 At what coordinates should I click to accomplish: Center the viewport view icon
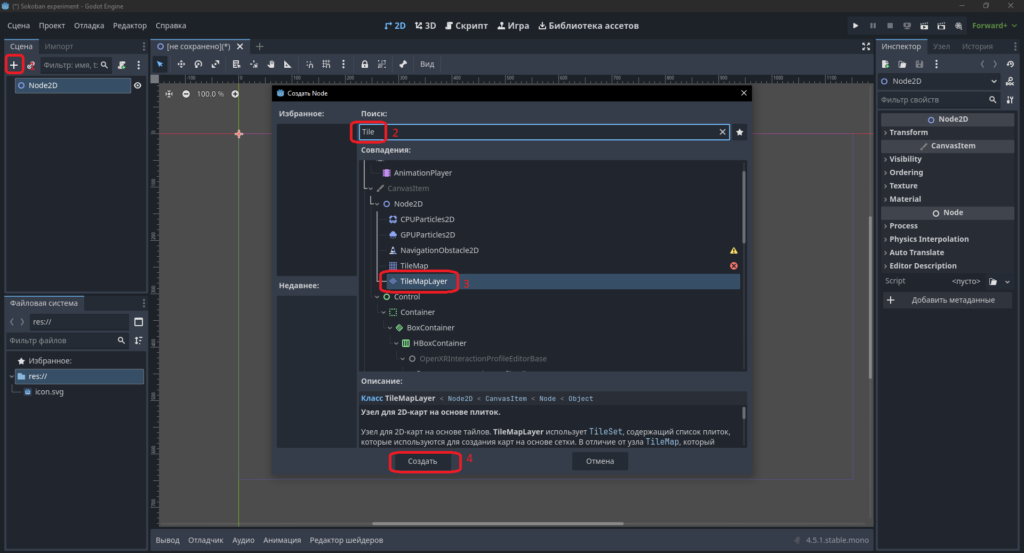pyautogui.click(x=169, y=94)
